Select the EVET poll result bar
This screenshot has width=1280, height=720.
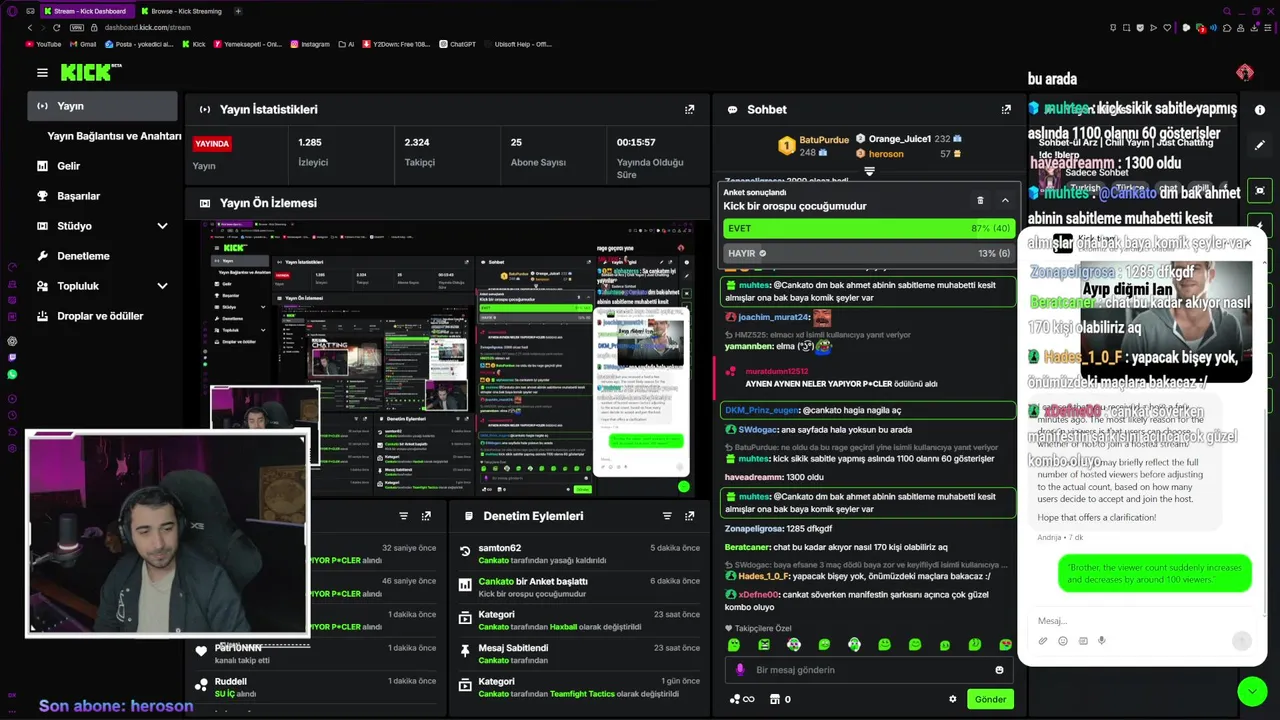868,228
